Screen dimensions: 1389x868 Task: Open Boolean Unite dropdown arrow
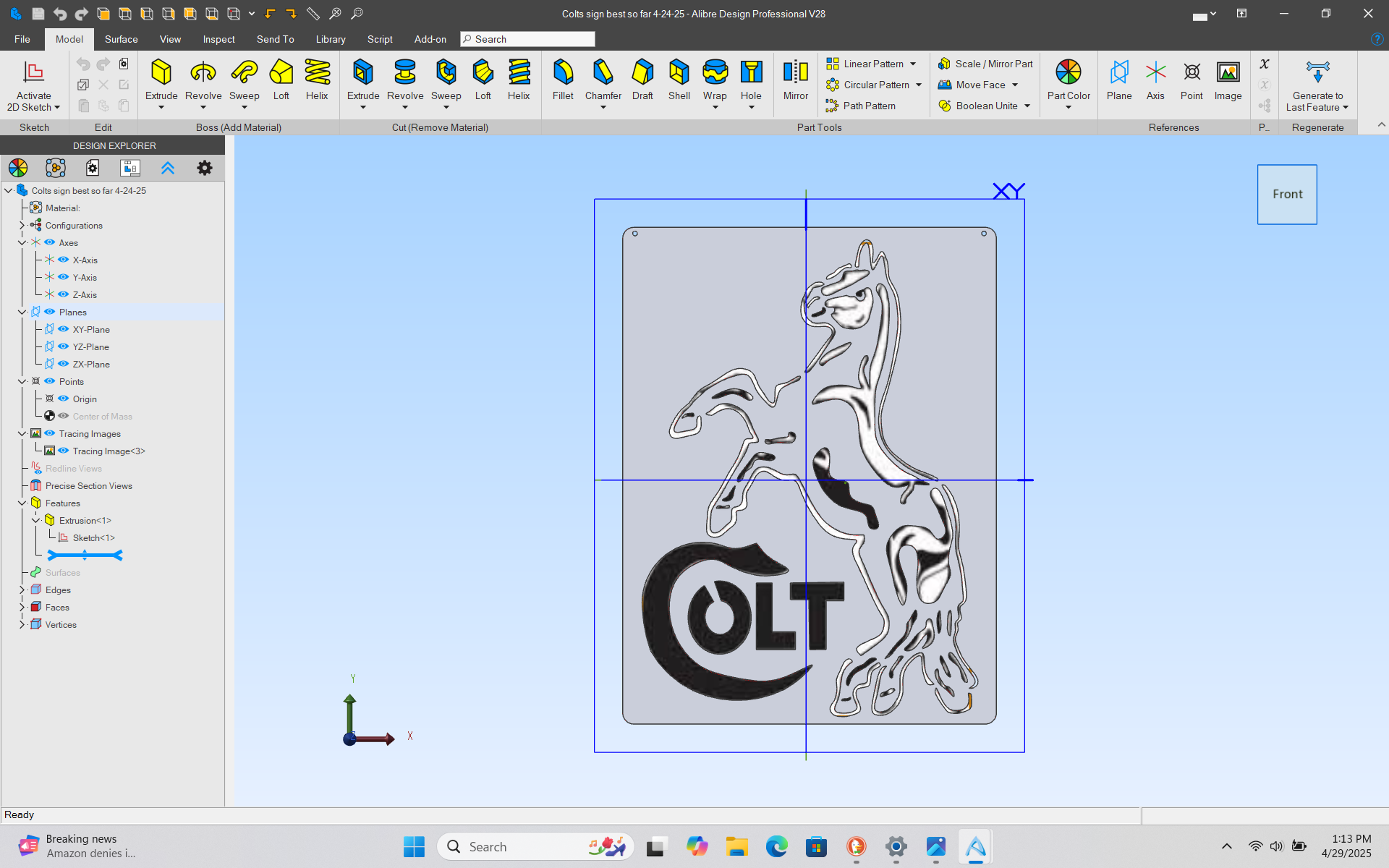(1027, 106)
